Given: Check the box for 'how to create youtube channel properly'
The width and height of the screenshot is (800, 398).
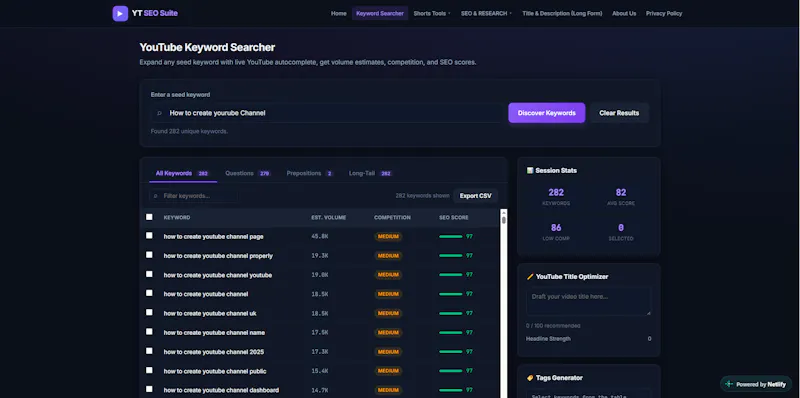Looking at the screenshot, I should (x=149, y=255).
